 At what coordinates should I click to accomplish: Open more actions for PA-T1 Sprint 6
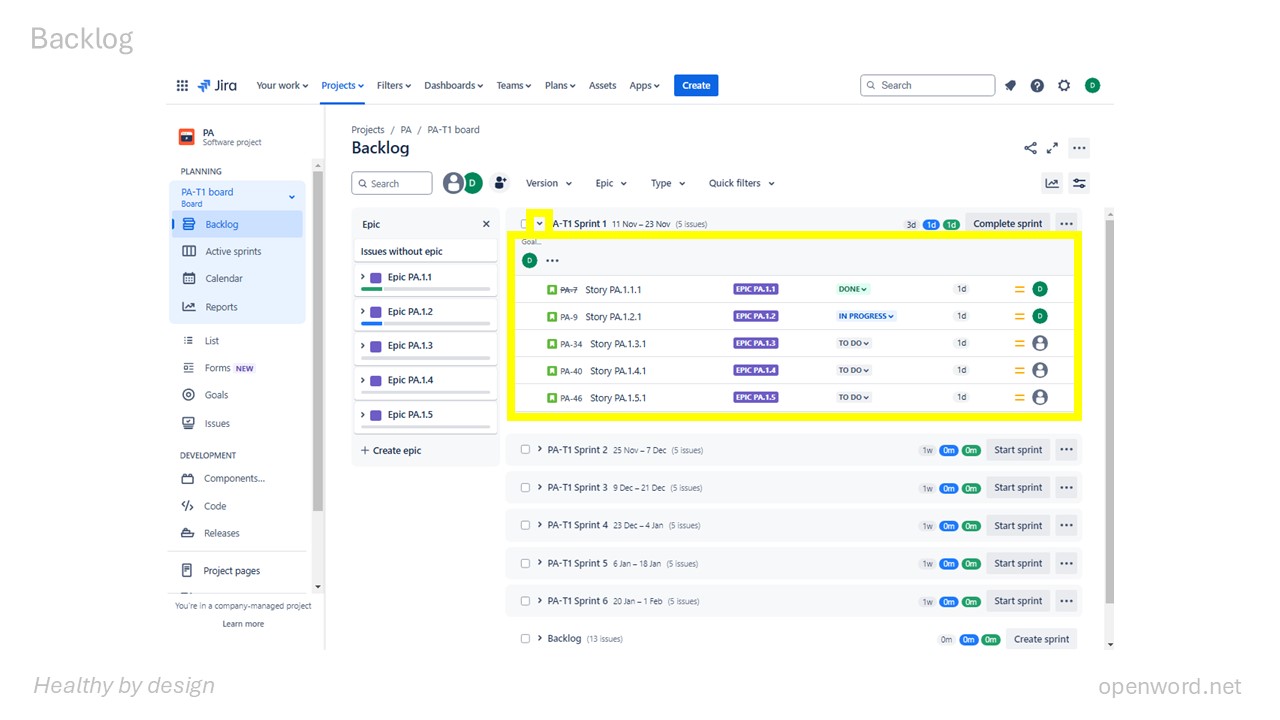coord(1066,601)
